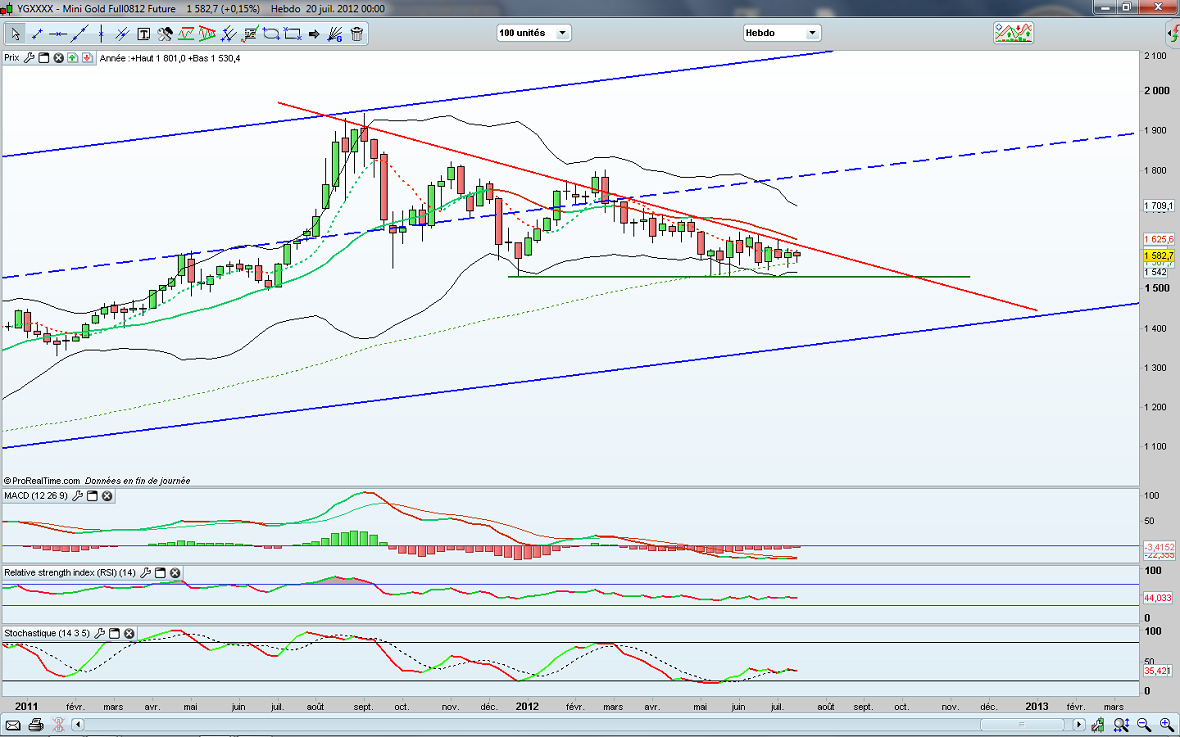Open MACD indicator settings wrench
The width and height of the screenshot is (1180, 737).
[x=78, y=496]
